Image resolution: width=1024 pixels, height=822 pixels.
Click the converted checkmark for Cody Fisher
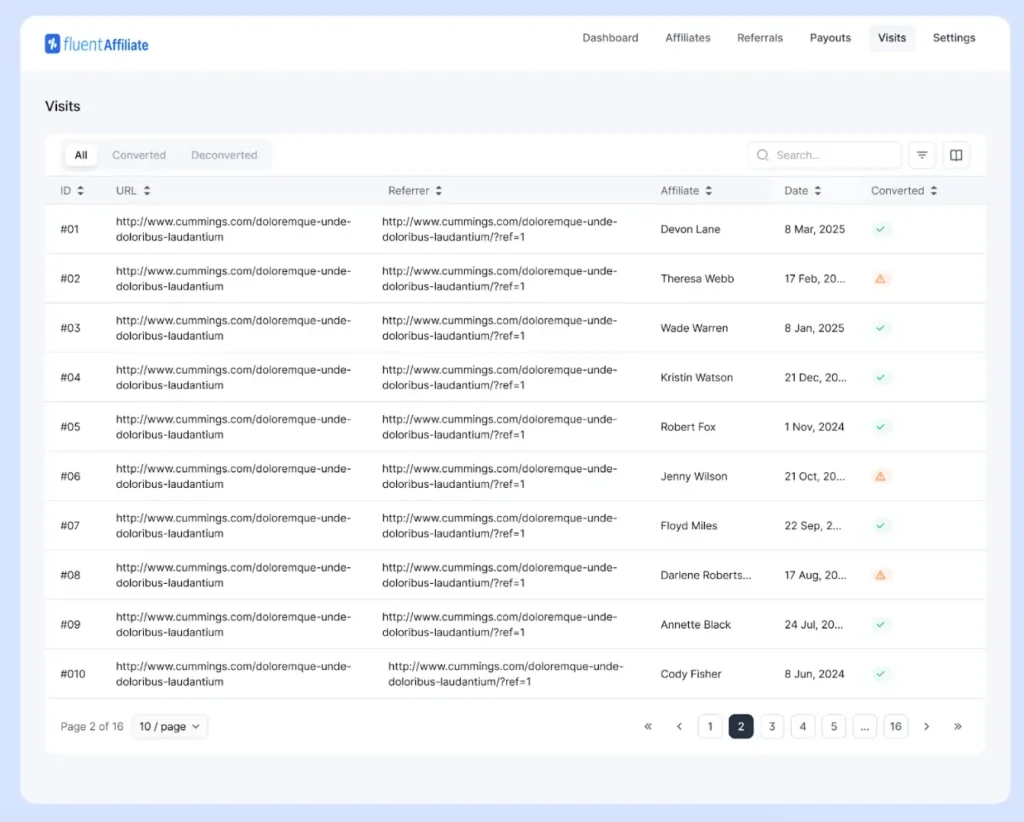click(x=880, y=674)
